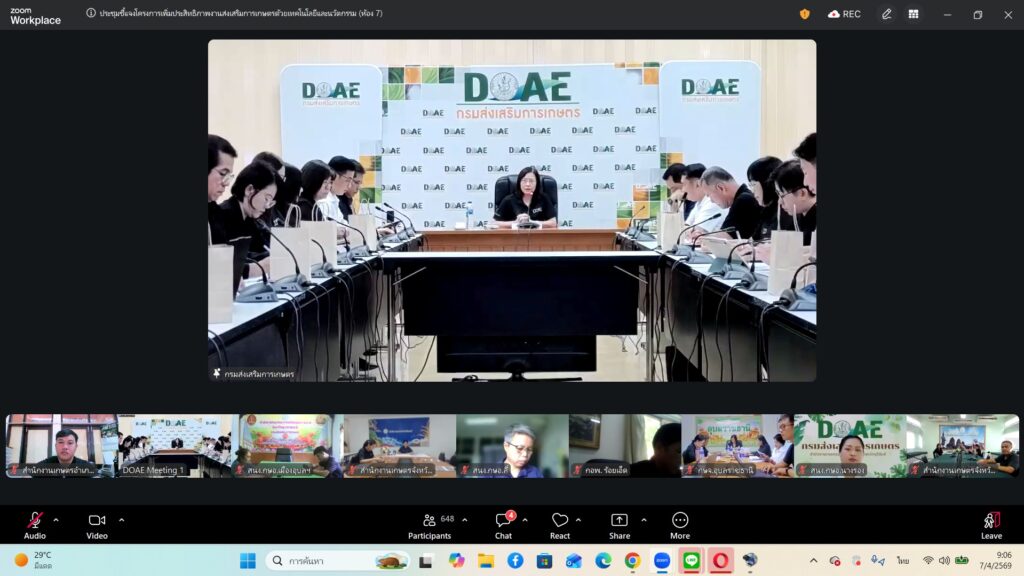Unmute the microphone with the Audio button
The width and height of the screenshot is (1024, 576).
[x=35, y=525]
